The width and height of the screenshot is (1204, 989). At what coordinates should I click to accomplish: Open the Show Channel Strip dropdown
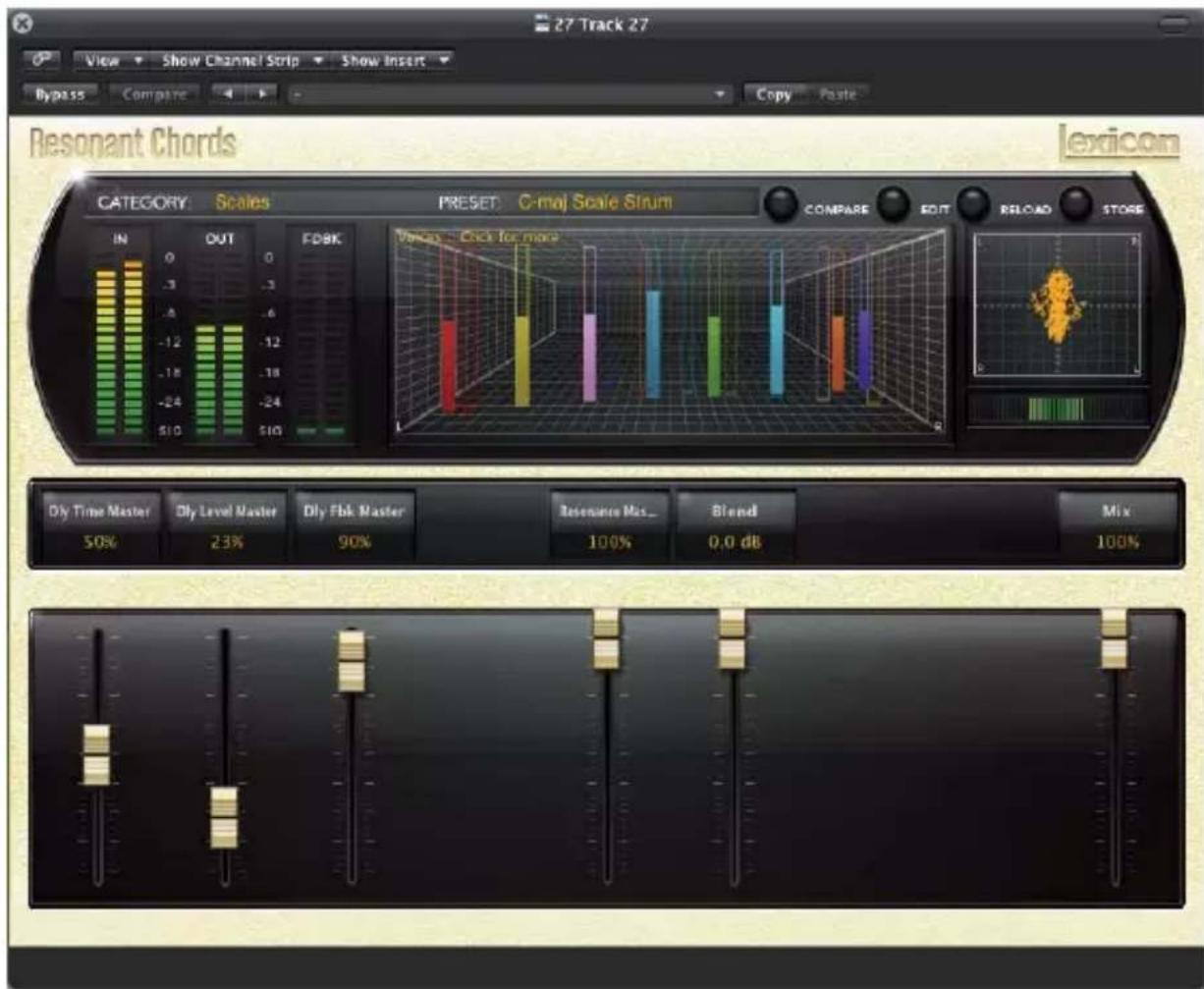[242, 61]
